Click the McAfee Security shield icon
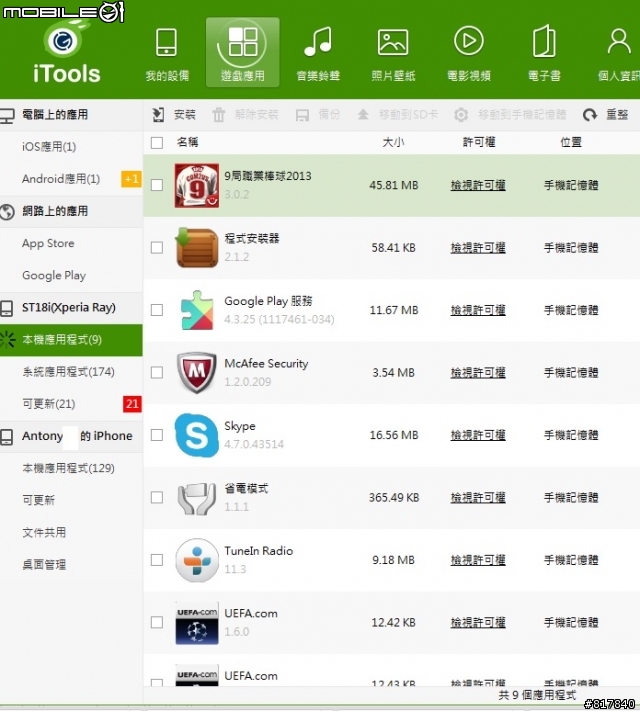Screen dimensions: 640x712 pyautogui.click(x=197, y=372)
